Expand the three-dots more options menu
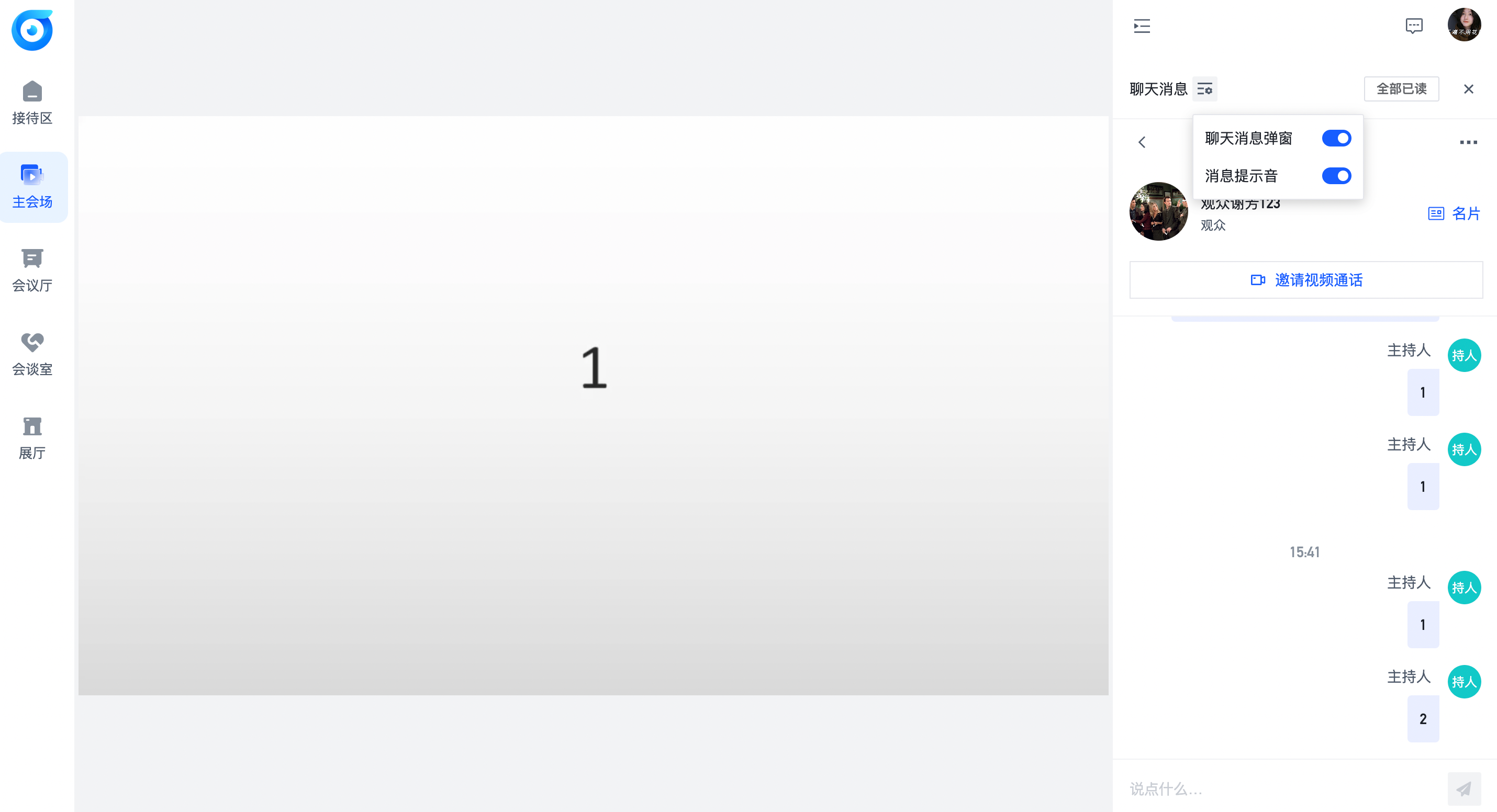The image size is (1497, 812). pyautogui.click(x=1468, y=142)
